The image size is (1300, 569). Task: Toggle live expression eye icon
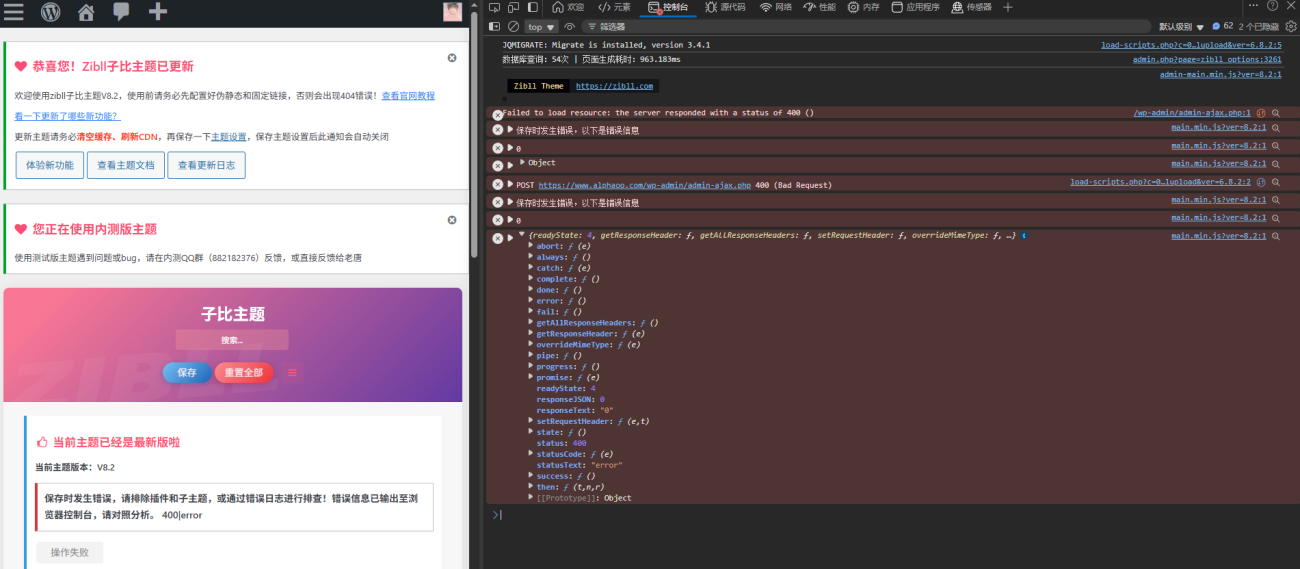click(570, 27)
